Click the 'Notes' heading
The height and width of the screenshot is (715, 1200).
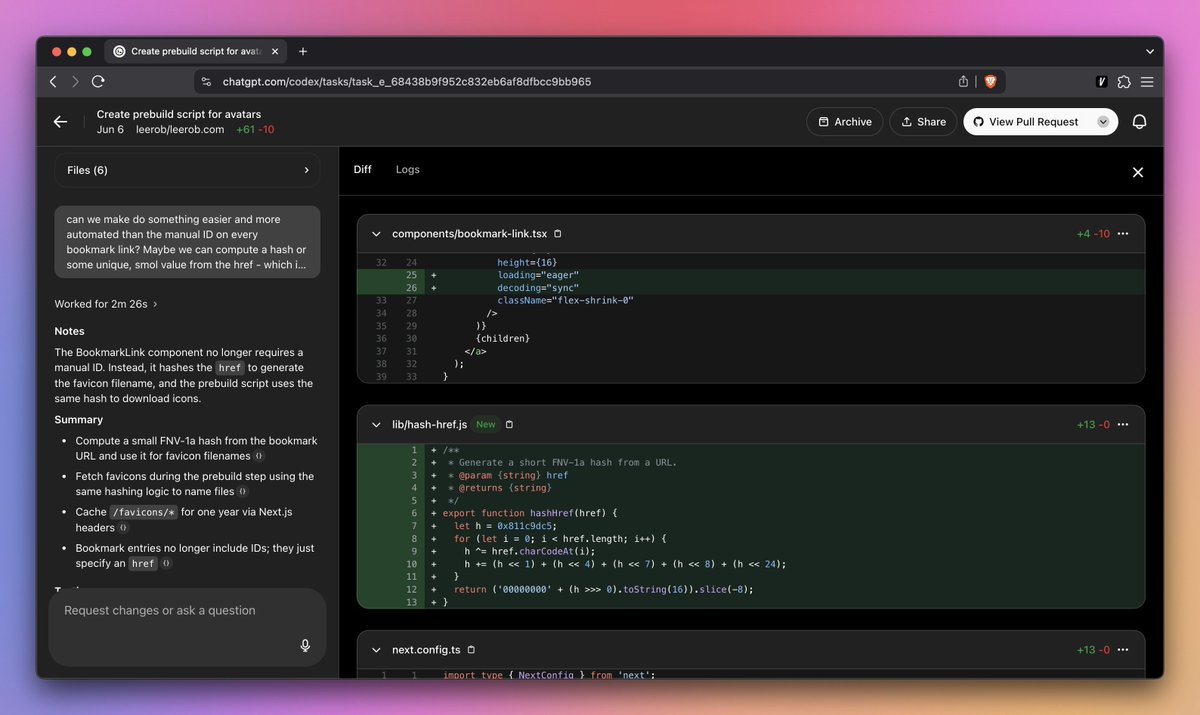click(x=70, y=331)
